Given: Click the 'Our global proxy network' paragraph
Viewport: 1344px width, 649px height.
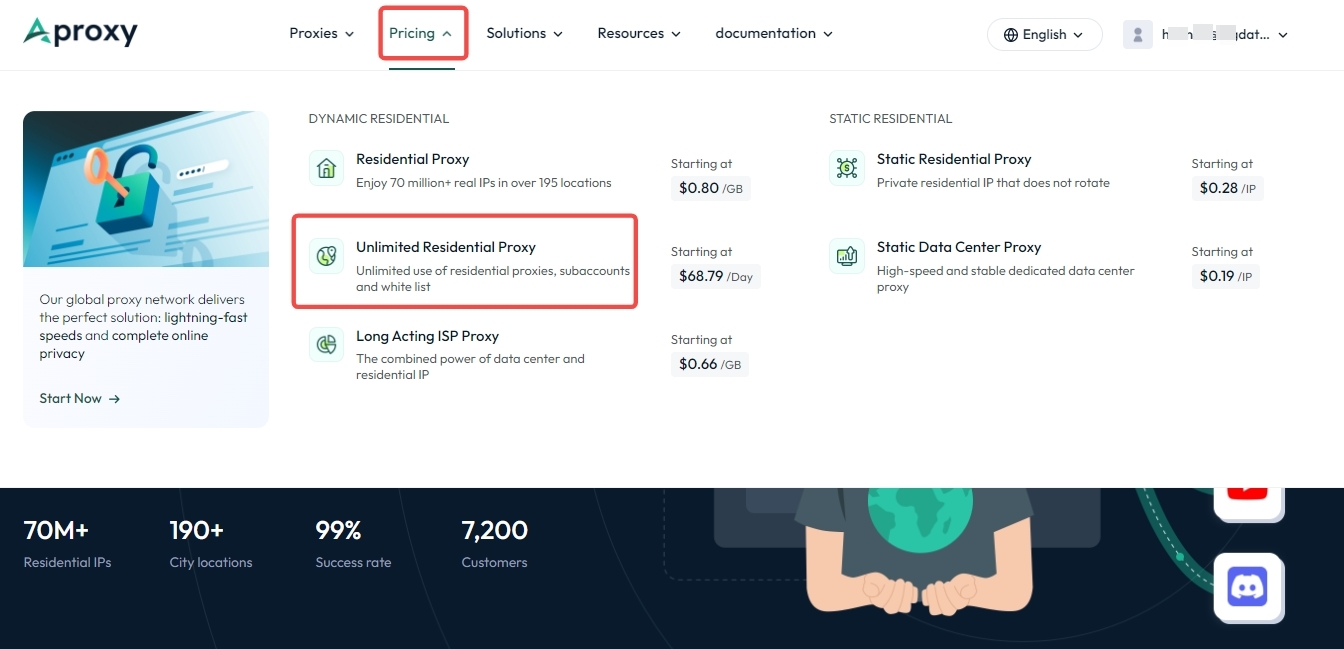Looking at the screenshot, I should [143, 327].
